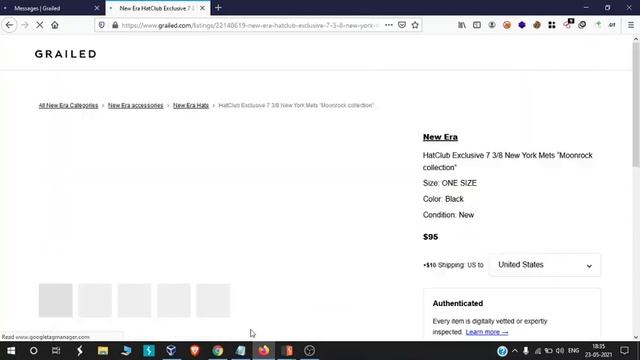Select the second listing photo thumbnail

(95, 300)
